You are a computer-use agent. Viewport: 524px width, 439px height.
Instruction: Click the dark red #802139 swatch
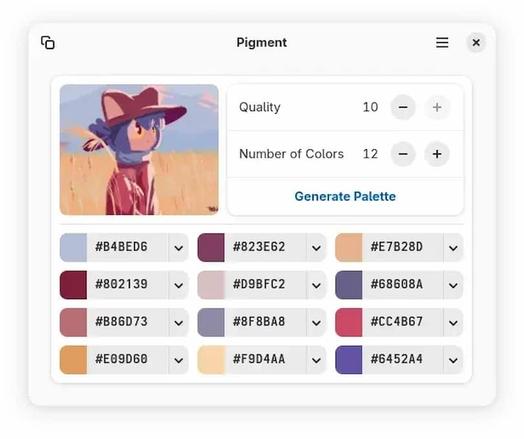pos(73,285)
